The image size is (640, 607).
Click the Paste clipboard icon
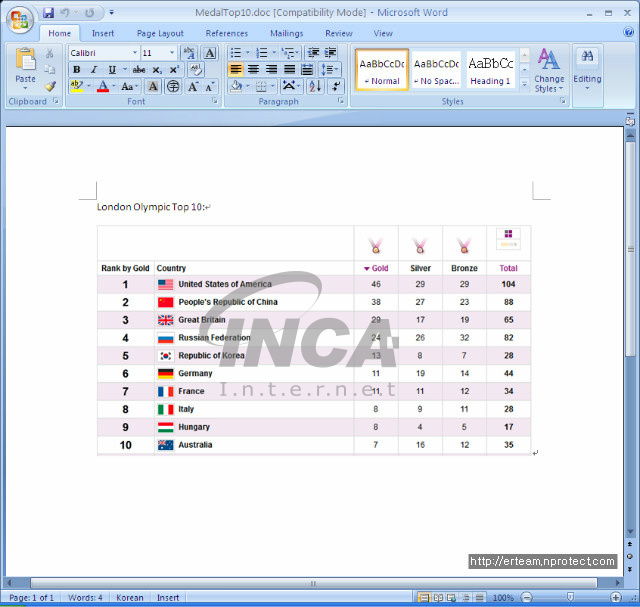[25, 60]
